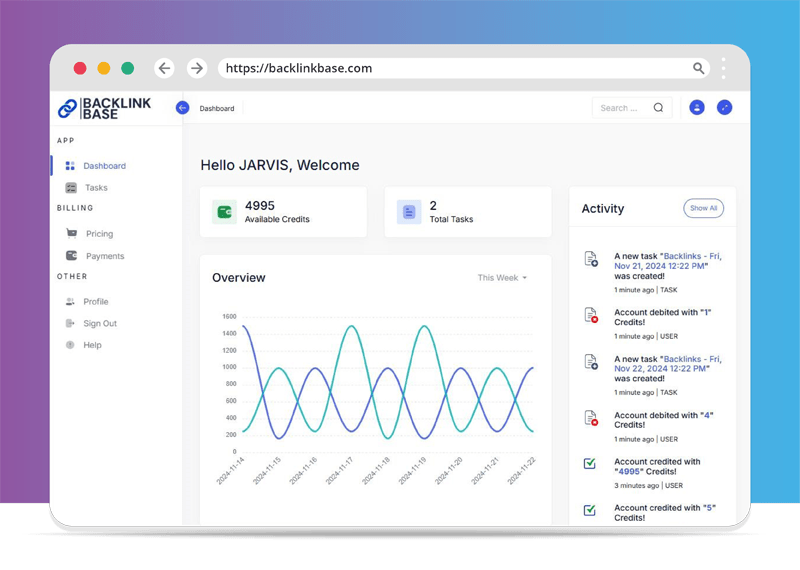
Task: Go to Tasks in the sidebar
Action: [96, 188]
